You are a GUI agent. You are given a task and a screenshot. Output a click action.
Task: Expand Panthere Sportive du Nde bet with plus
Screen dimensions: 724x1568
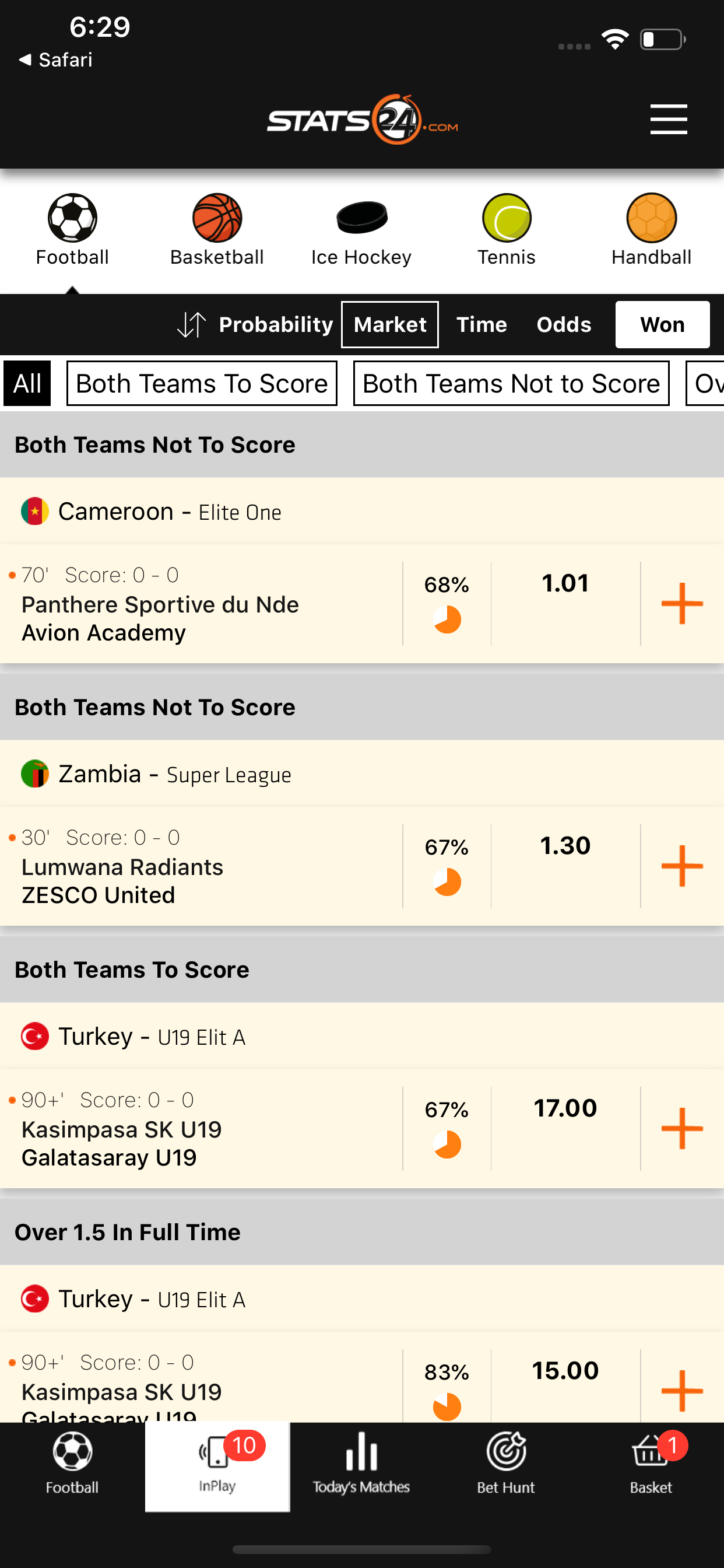pyautogui.click(x=681, y=603)
